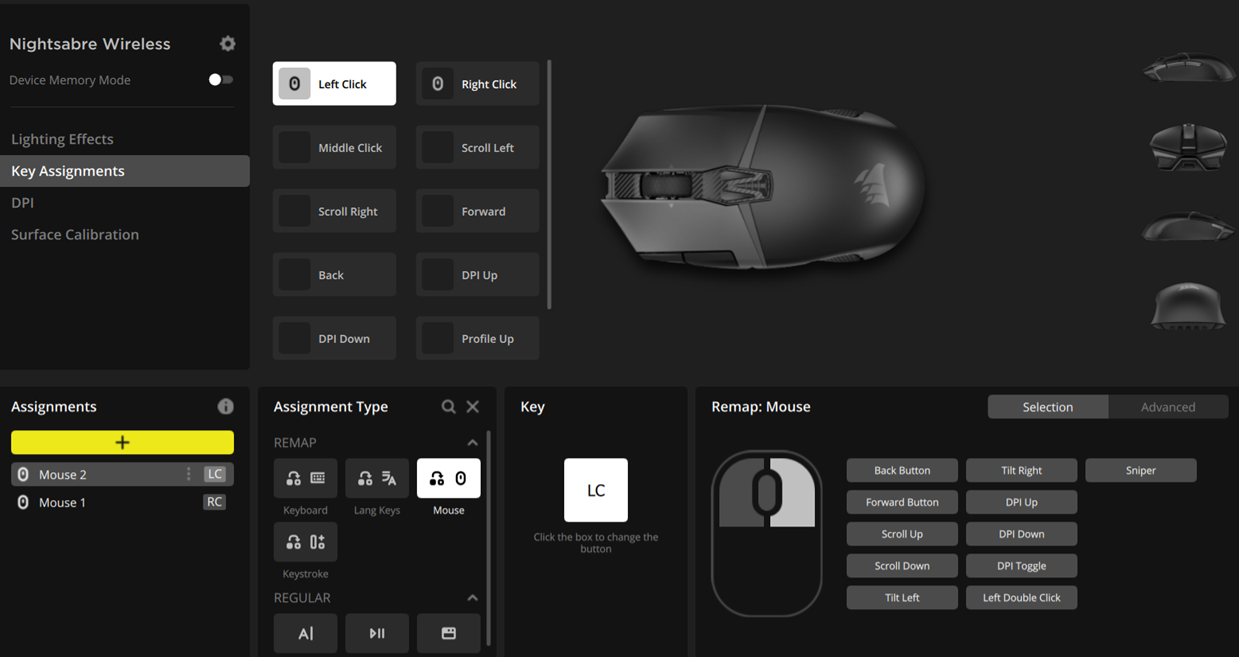The width and height of the screenshot is (1239, 657).
Task: Toggle Device Memory Mode switch
Action: pos(220,80)
